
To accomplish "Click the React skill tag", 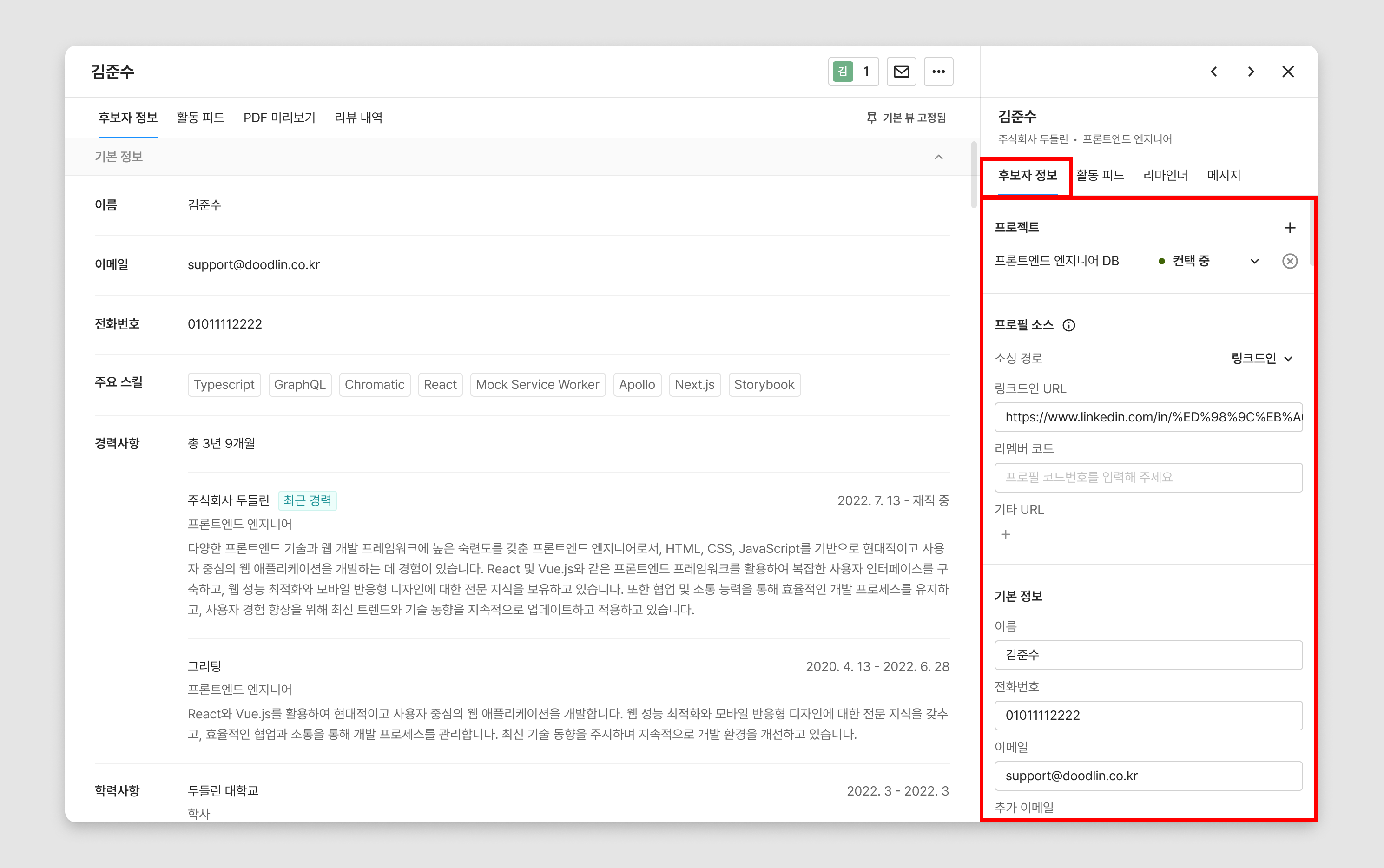I will [440, 385].
